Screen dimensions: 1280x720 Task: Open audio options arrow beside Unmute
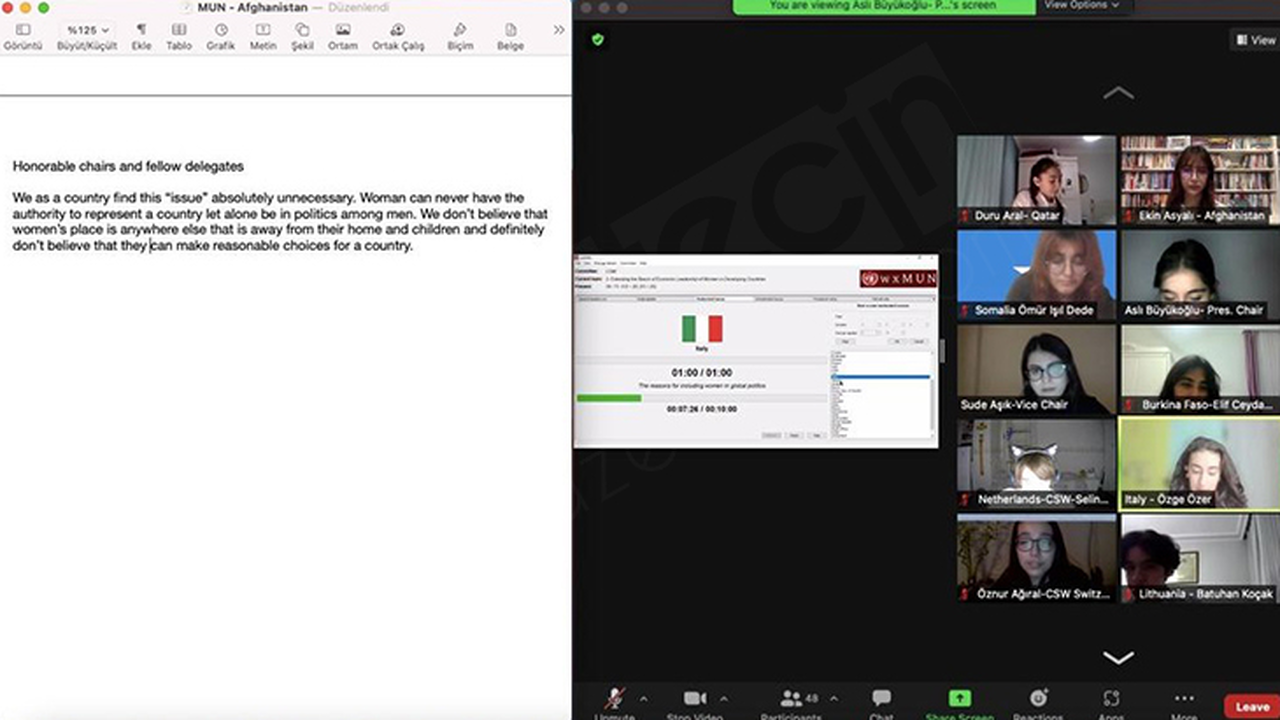click(643, 698)
